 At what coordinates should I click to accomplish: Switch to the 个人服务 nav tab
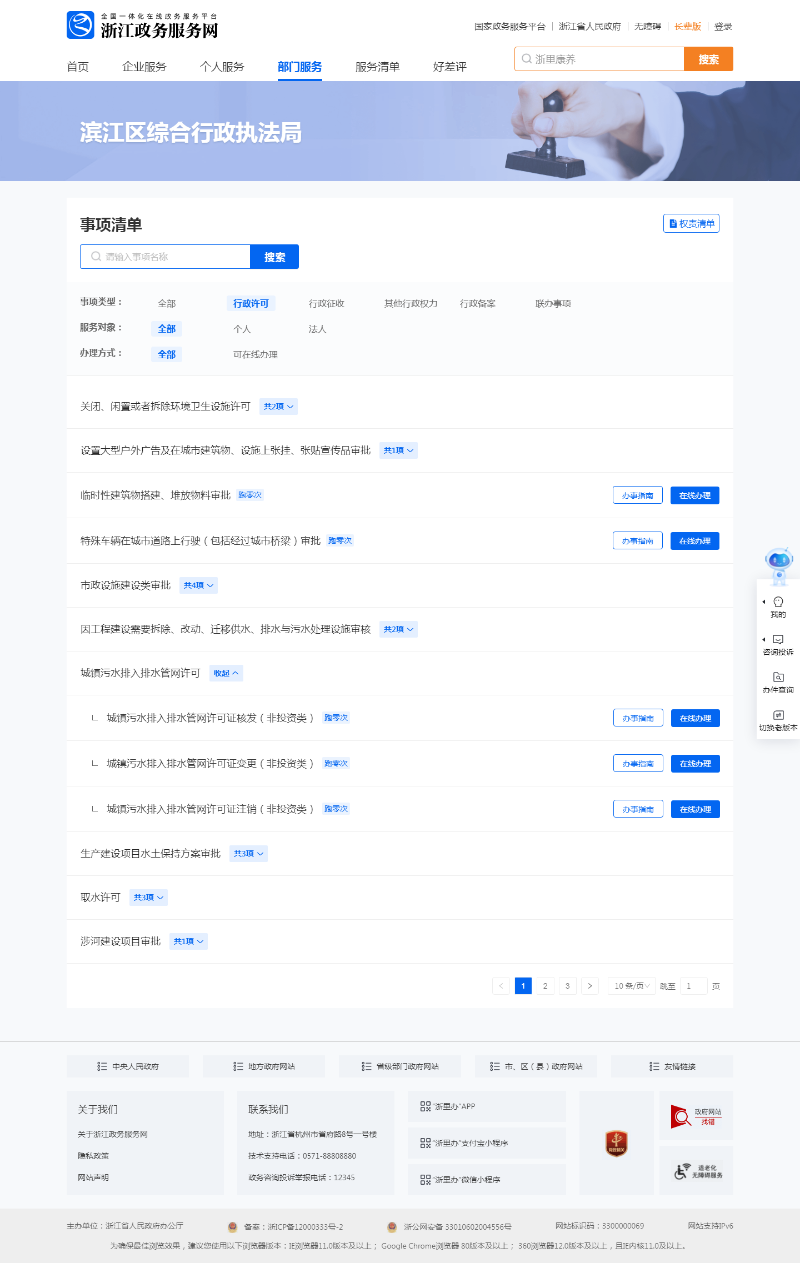tap(222, 67)
